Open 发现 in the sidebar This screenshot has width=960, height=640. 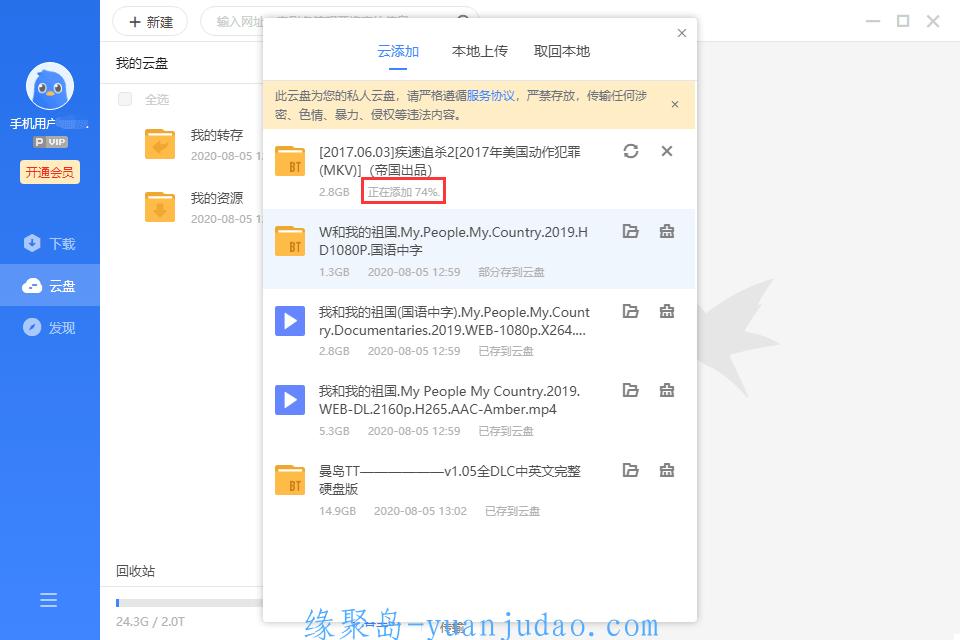point(50,328)
